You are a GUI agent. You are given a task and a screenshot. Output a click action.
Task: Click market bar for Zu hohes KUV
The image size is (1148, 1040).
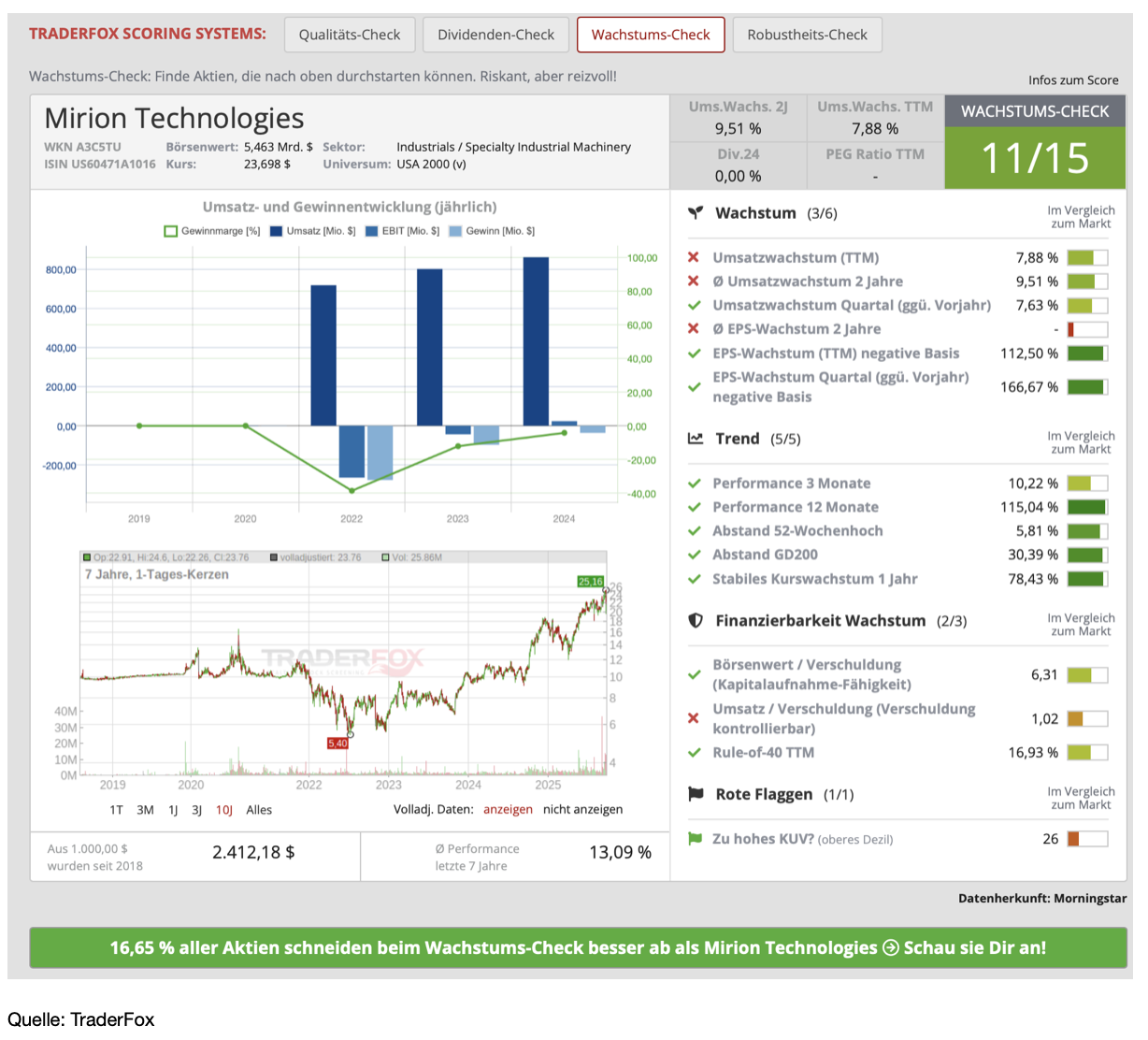coord(1087,839)
